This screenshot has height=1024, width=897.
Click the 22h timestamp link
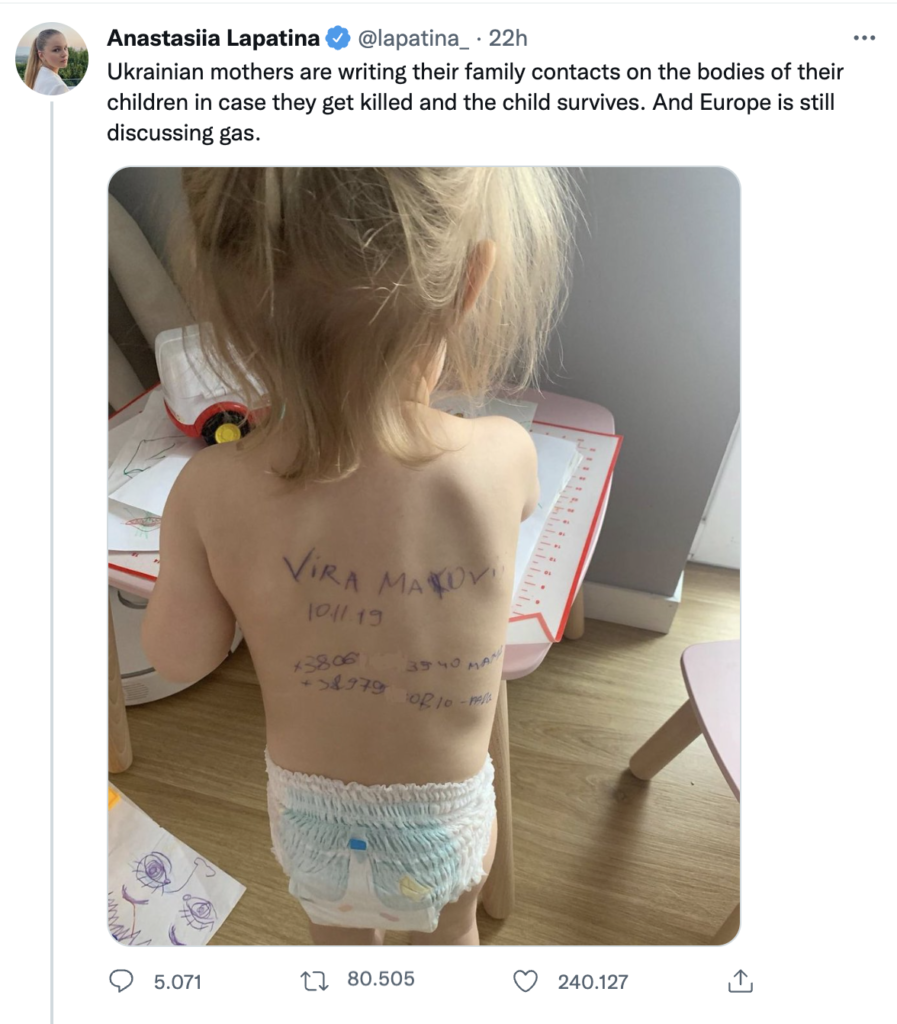507,39
